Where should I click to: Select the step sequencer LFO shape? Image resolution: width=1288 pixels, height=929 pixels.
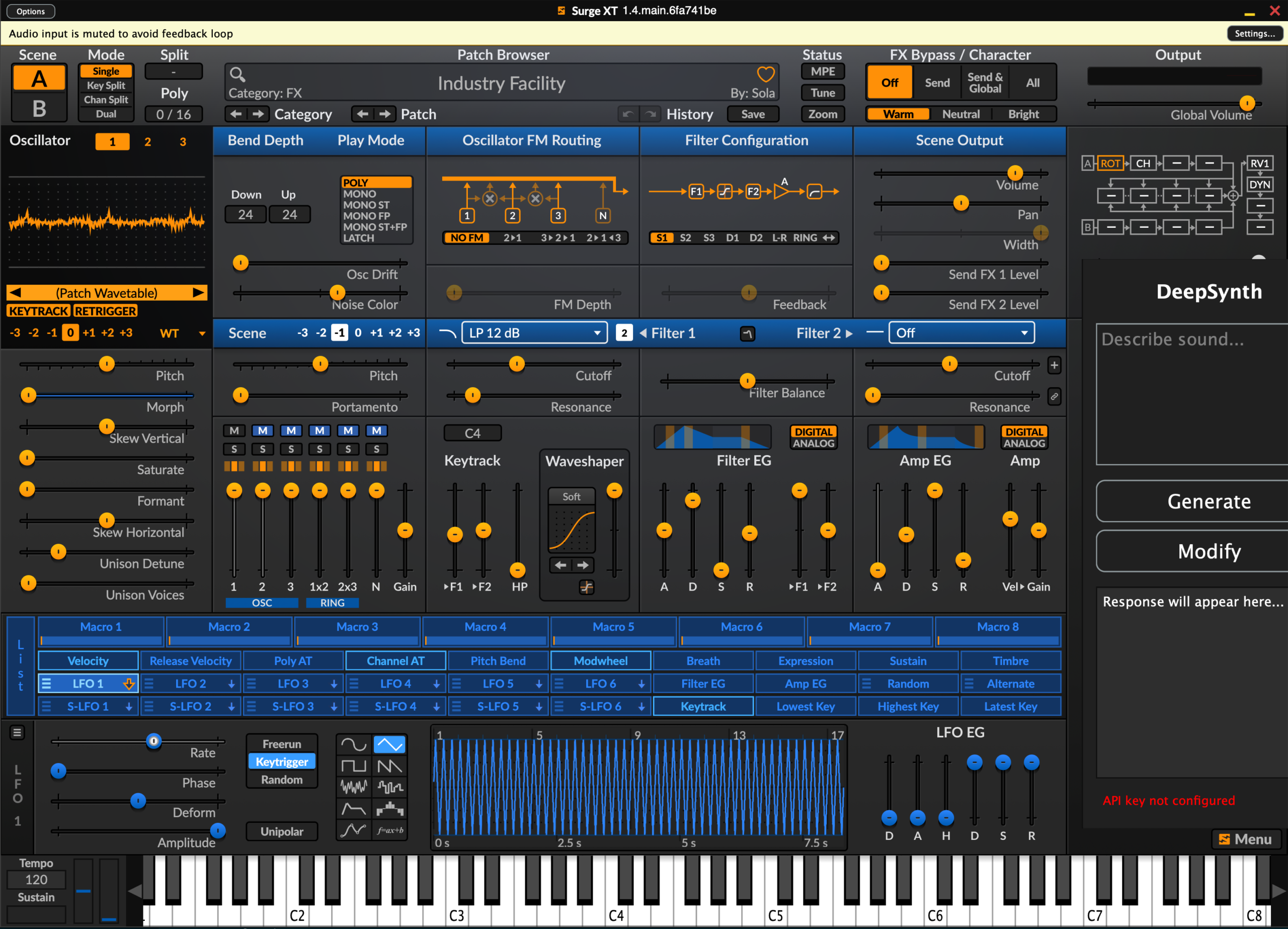click(389, 809)
